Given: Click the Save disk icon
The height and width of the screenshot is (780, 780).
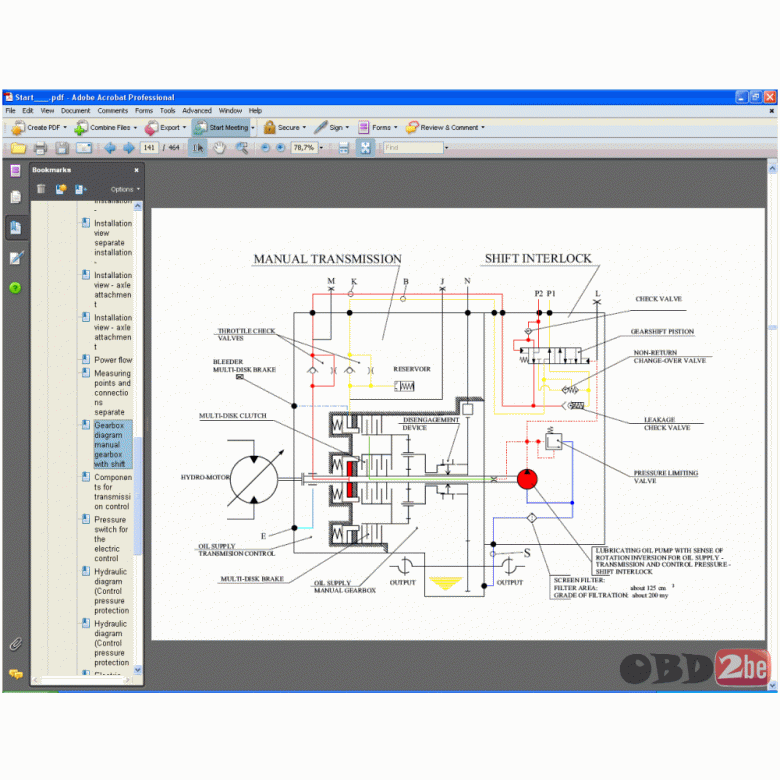Looking at the screenshot, I should click(x=62, y=148).
